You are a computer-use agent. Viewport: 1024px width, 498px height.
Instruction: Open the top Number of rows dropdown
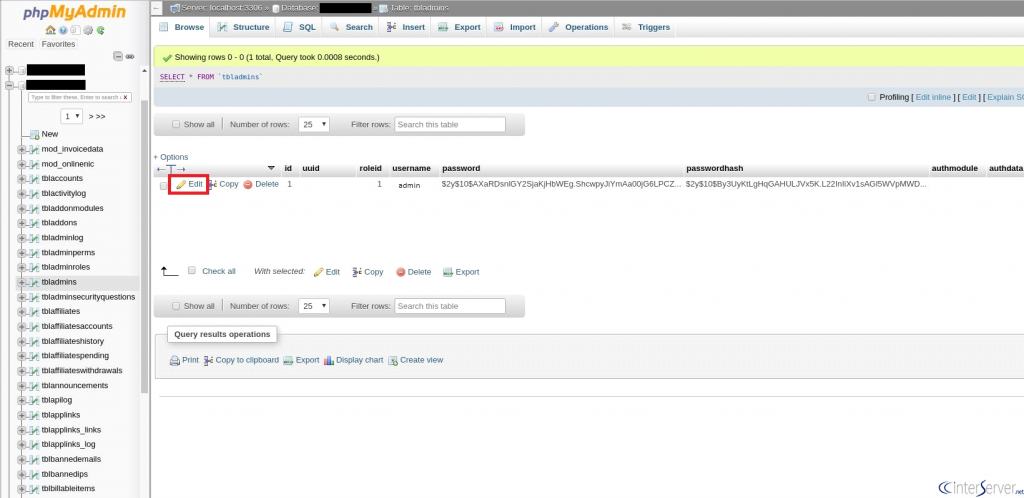click(x=313, y=124)
